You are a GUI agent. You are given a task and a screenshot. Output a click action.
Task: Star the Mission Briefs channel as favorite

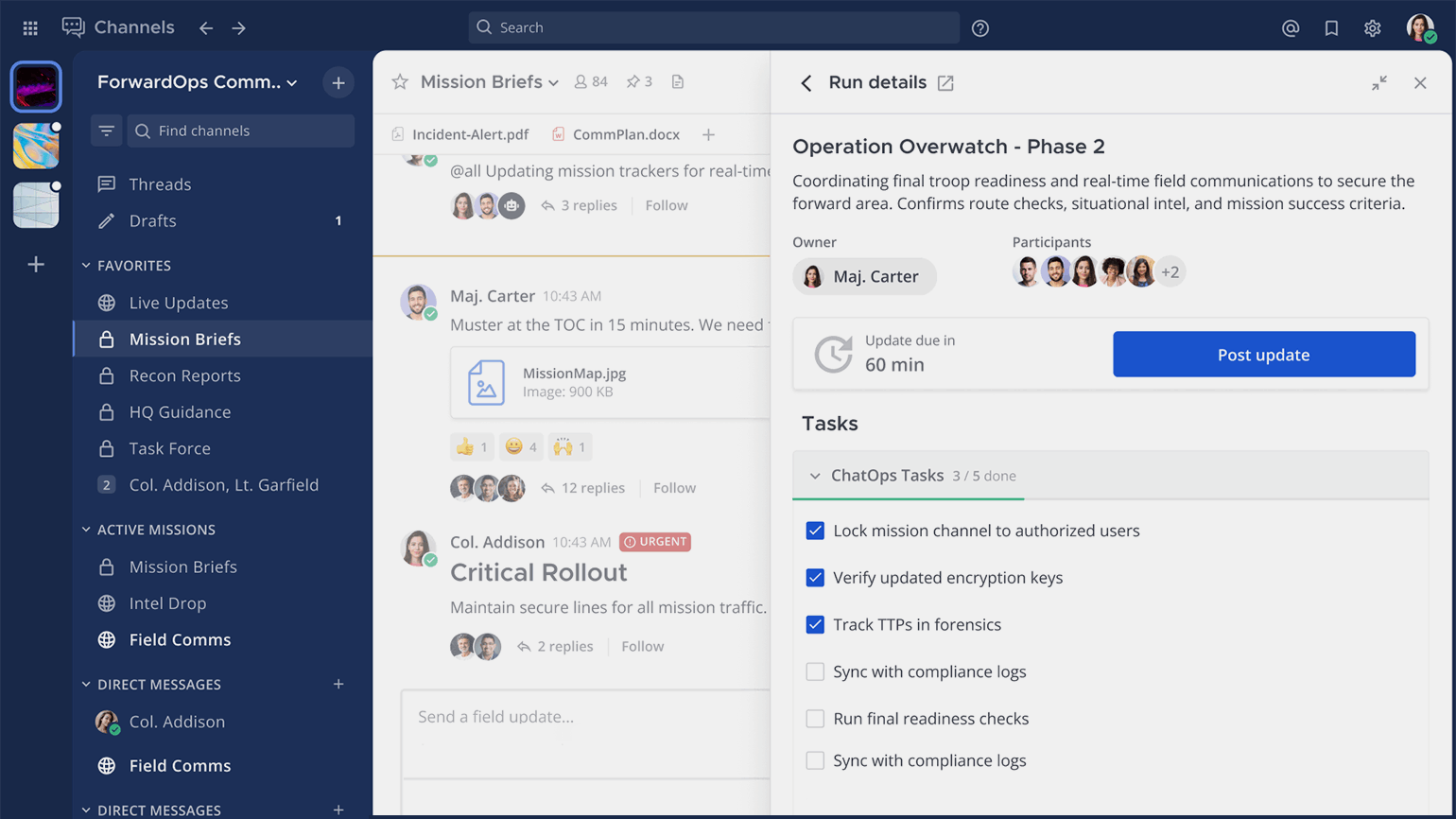[400, 82]
